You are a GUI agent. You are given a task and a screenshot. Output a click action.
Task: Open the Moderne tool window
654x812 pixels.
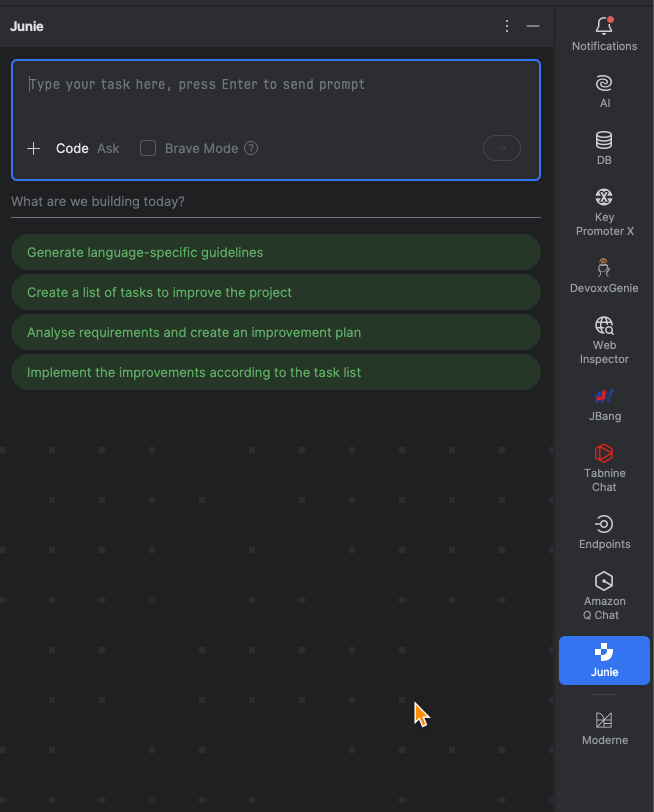[604, 728]
